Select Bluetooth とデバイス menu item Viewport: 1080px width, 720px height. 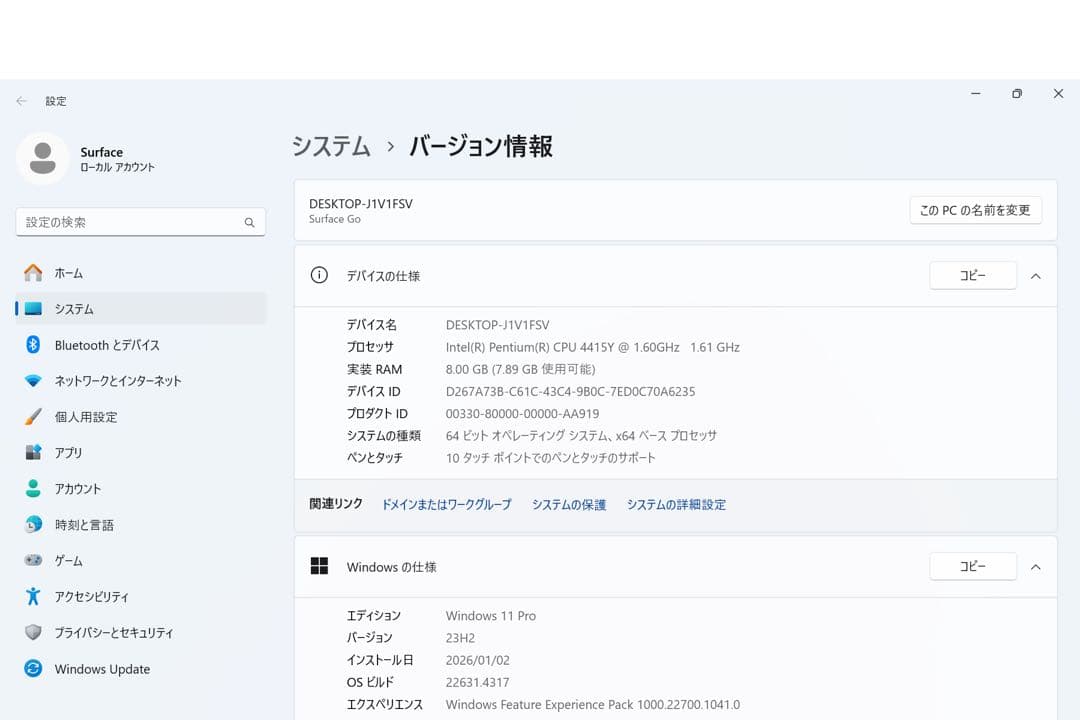click(x=141, y=344)
